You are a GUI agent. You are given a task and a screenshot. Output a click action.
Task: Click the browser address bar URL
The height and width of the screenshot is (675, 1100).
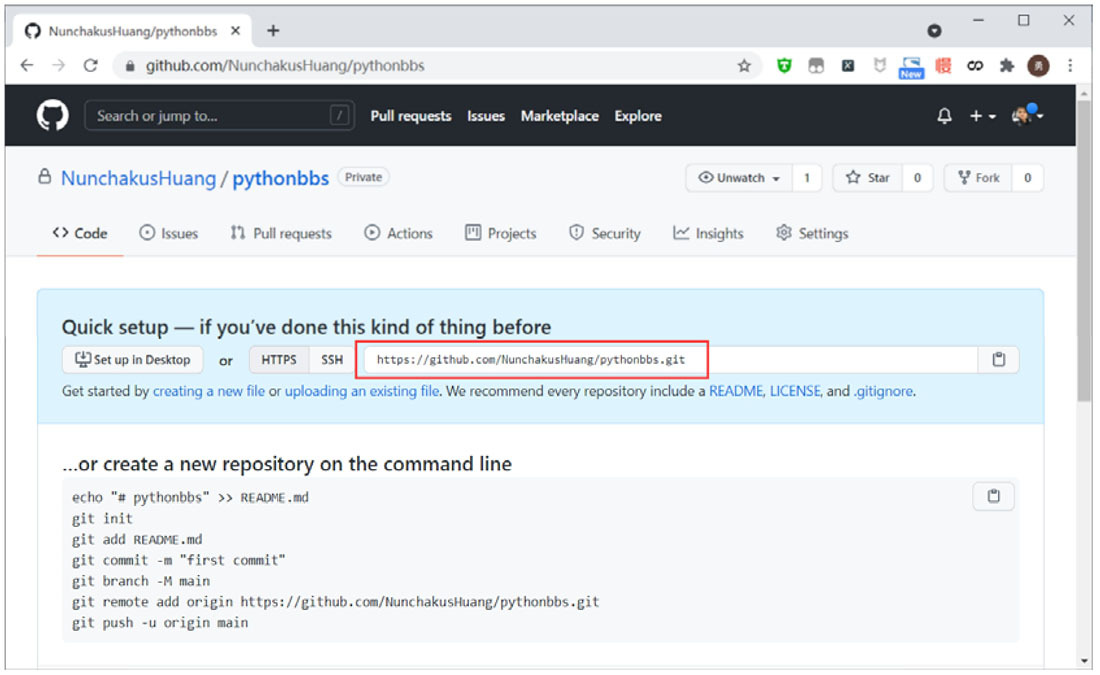tap(285, 66)
